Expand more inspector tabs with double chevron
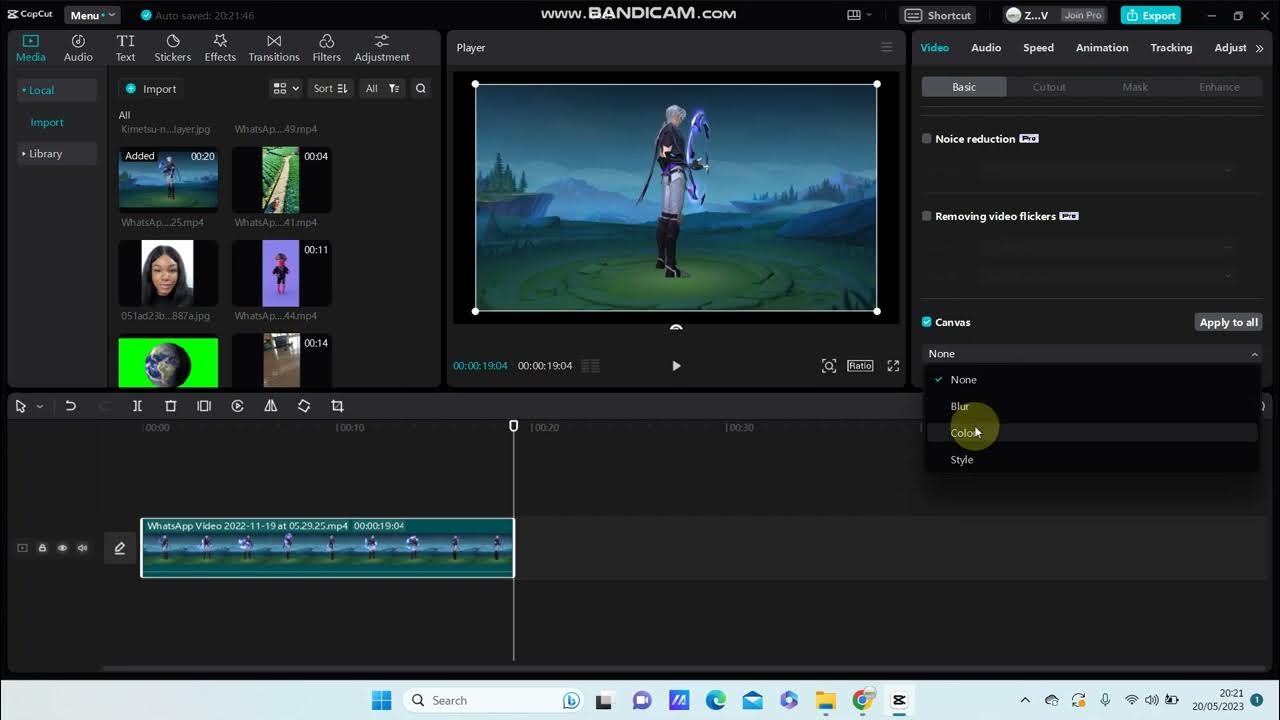 pyautogui.click(x=1259, y=48)
